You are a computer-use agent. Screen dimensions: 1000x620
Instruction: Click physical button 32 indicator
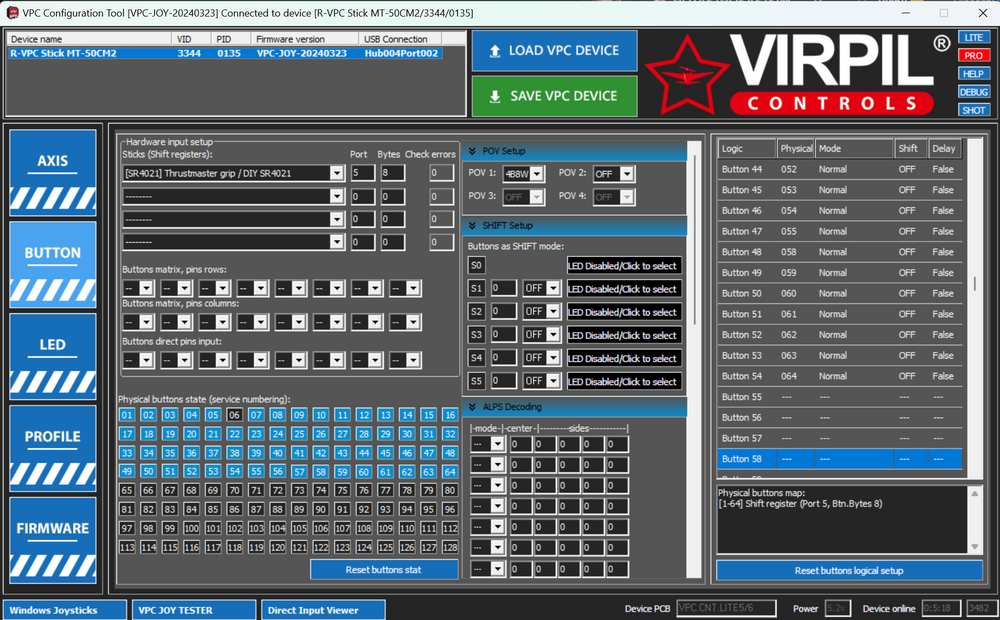(x=450, y=434)
